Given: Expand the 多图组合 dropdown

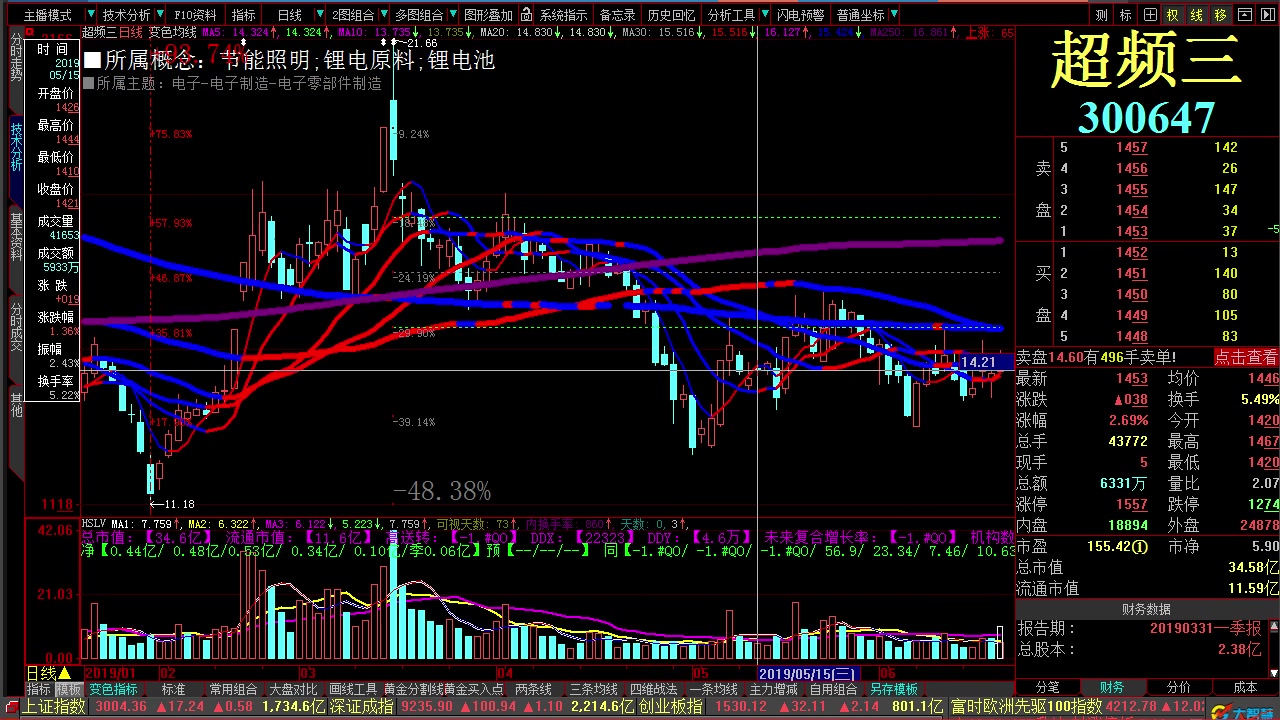Looking at the screenshot, I should coord(425,15).
